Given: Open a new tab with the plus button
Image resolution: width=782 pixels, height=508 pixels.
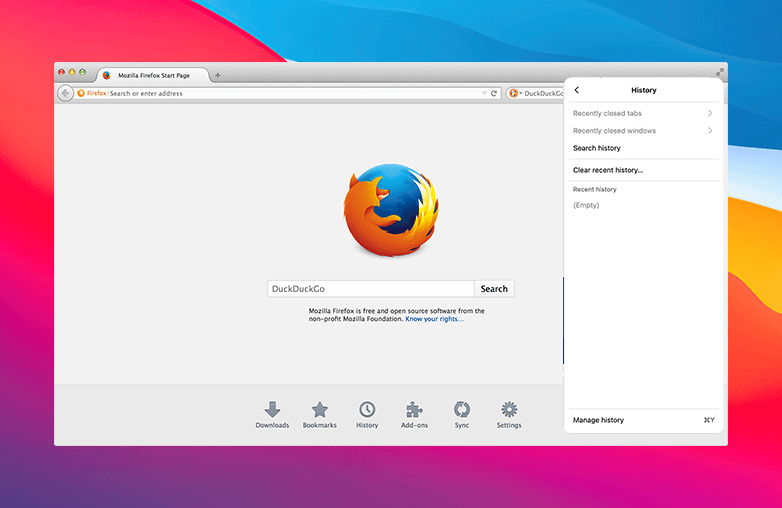Looking at the screenshot, I should point(217,75).
